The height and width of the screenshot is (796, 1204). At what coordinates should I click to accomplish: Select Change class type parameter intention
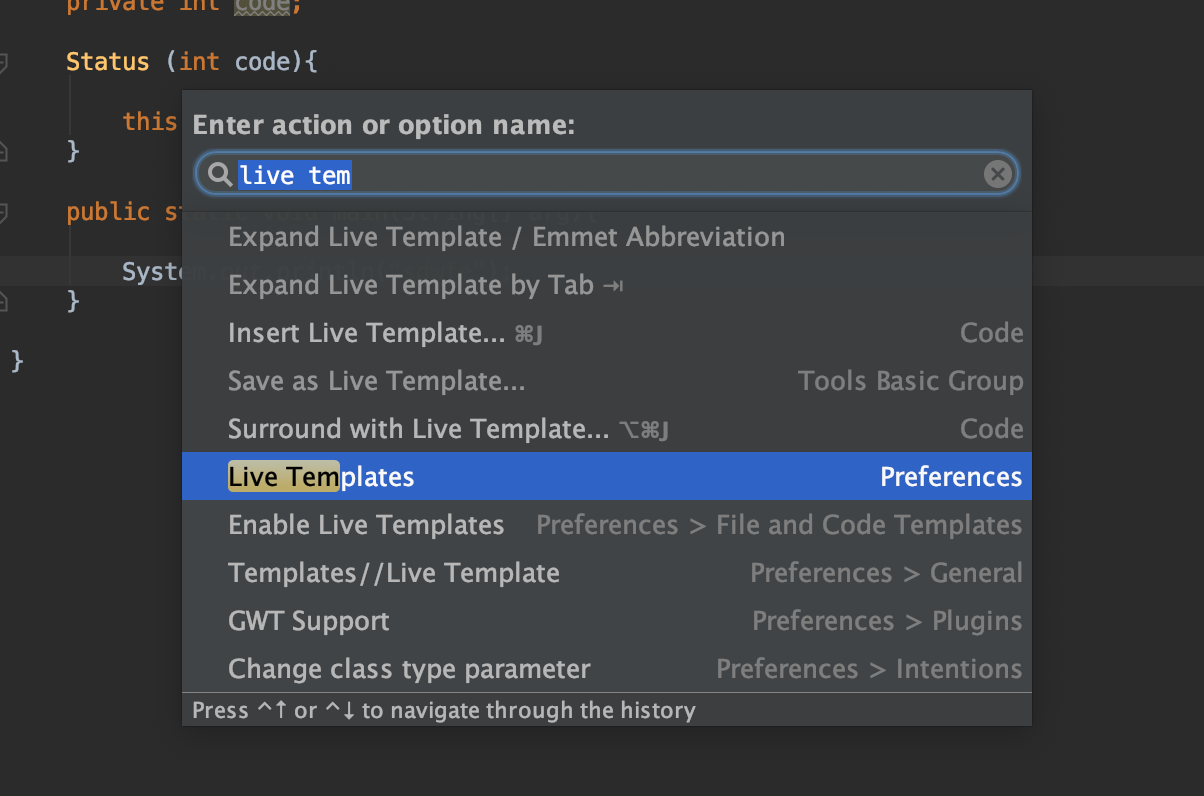(409, 669)
